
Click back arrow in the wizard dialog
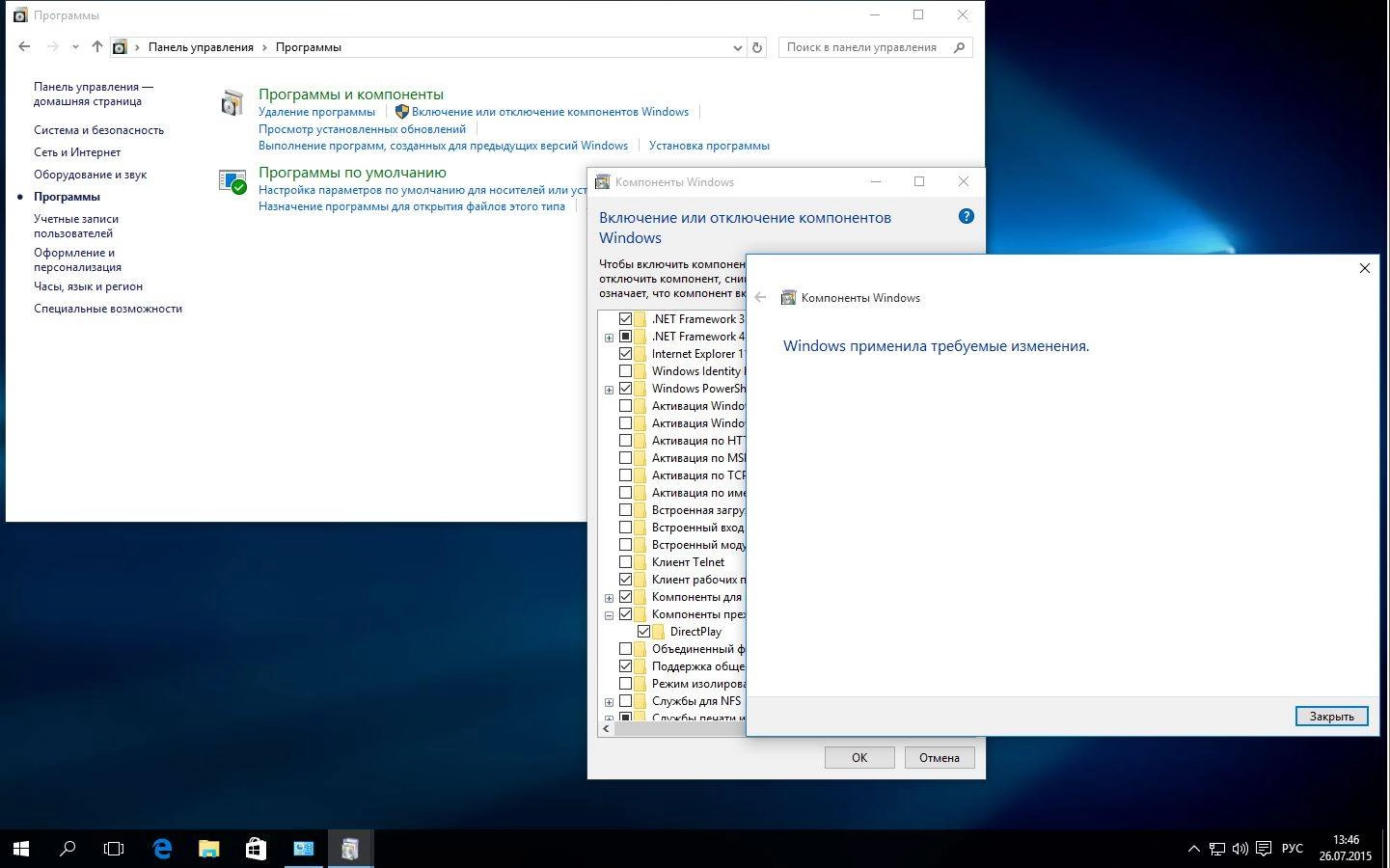(x=760, y=297)
